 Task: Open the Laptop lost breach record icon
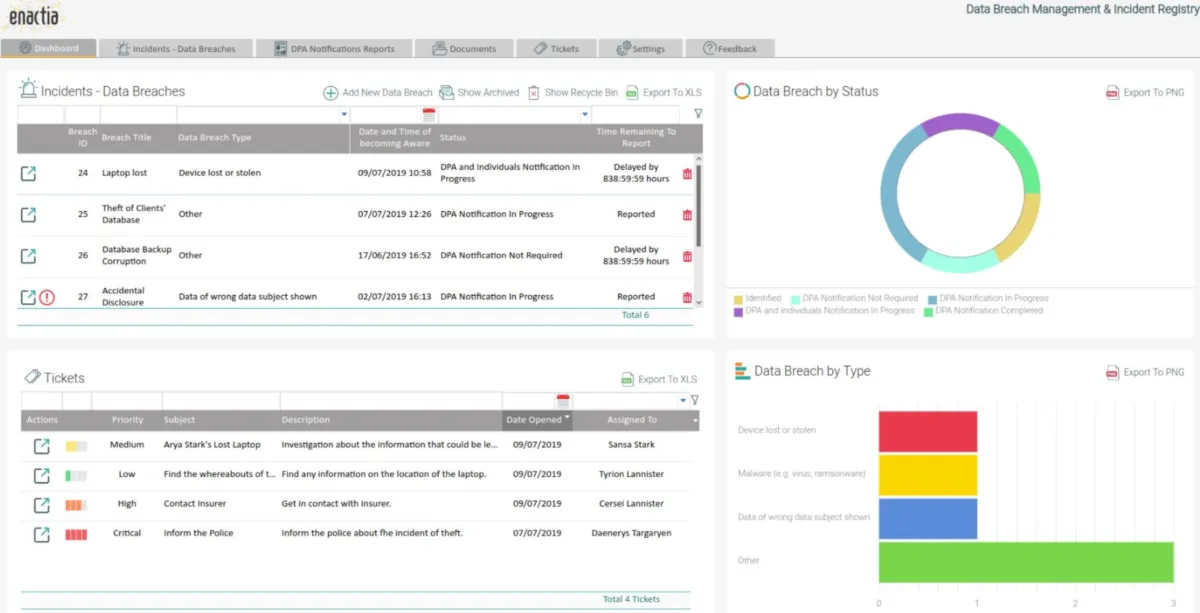click(29, 173)
